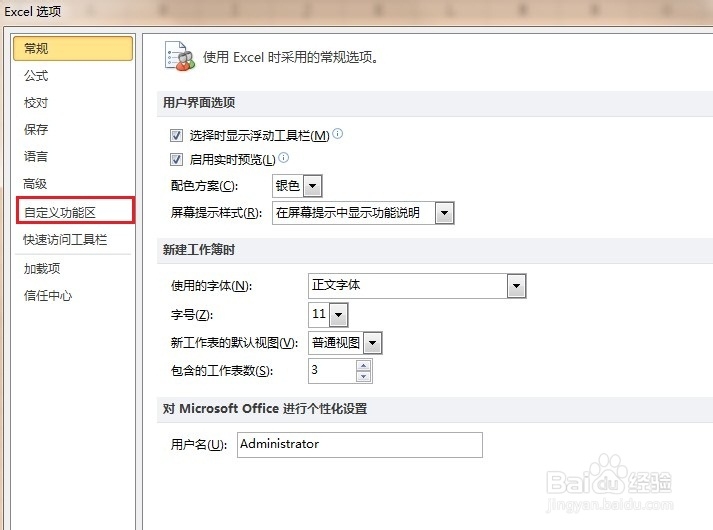Open the 新工作表的默认视图 dropdown
The image size is (713, 530).
[x=372, y=343]
